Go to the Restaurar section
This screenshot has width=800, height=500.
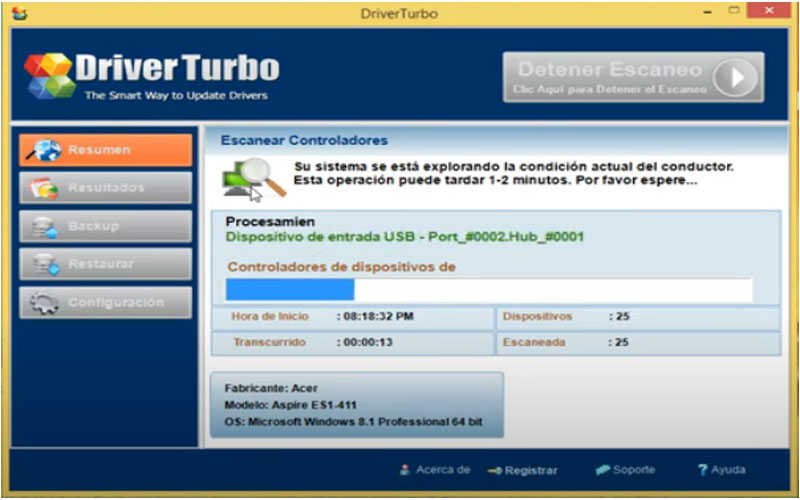(106, 264)
